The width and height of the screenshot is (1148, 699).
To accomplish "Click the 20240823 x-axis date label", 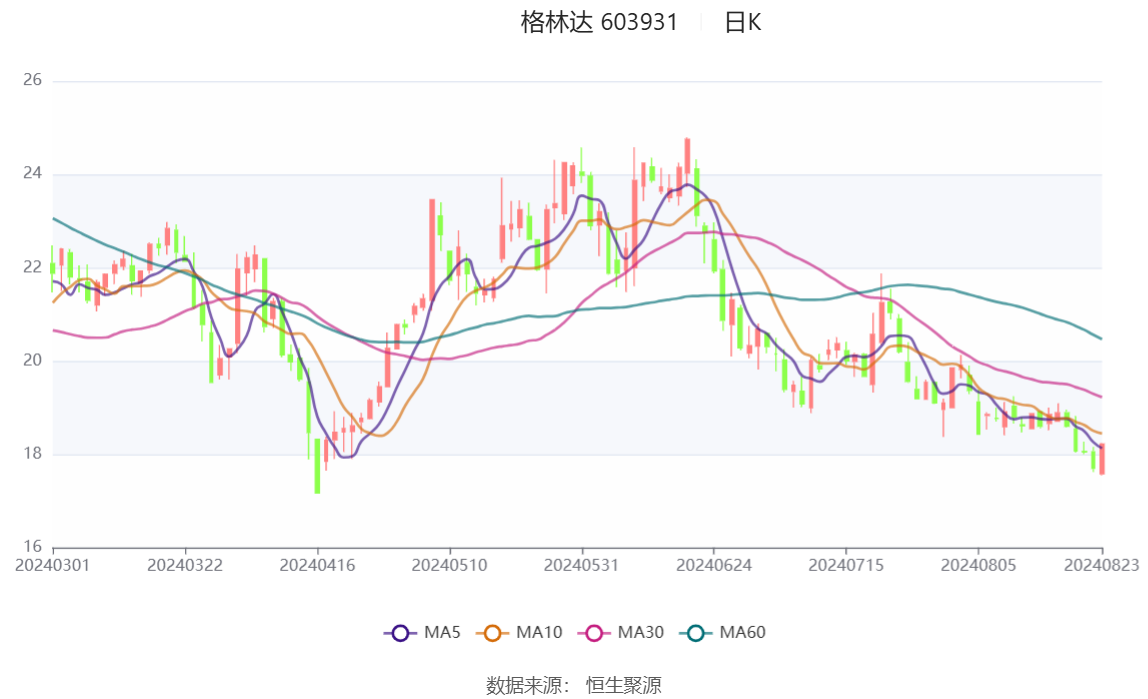I will coord(1101,565).
